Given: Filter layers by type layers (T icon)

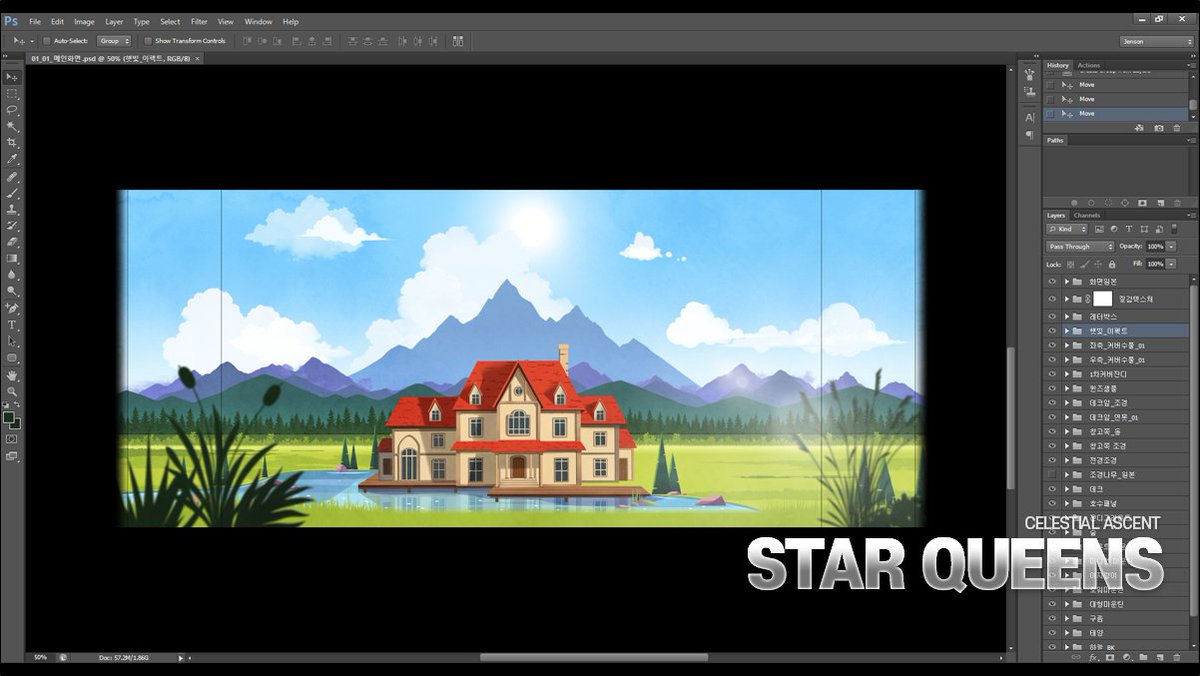Looking at the screenshot, I should (1128, 229).
